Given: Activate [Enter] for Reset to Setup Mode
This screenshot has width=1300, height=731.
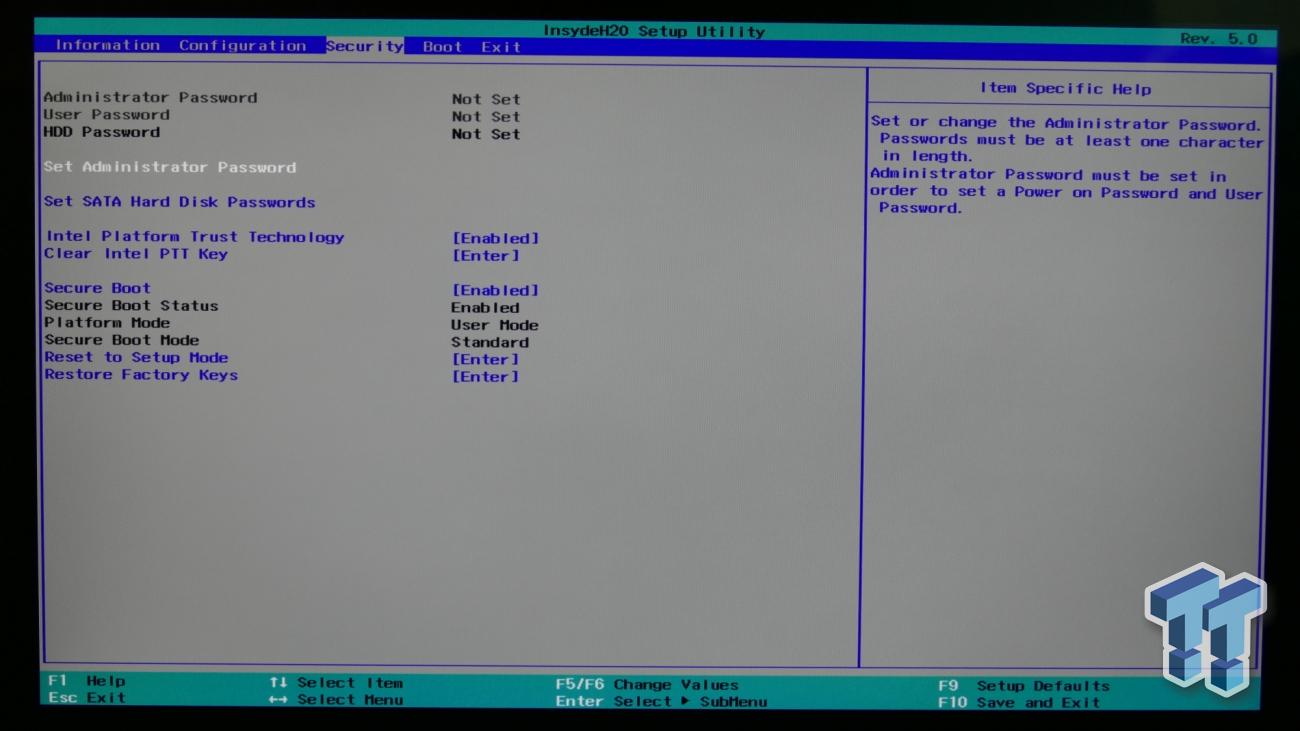Looking at the screenshot, I should point(485,359).
